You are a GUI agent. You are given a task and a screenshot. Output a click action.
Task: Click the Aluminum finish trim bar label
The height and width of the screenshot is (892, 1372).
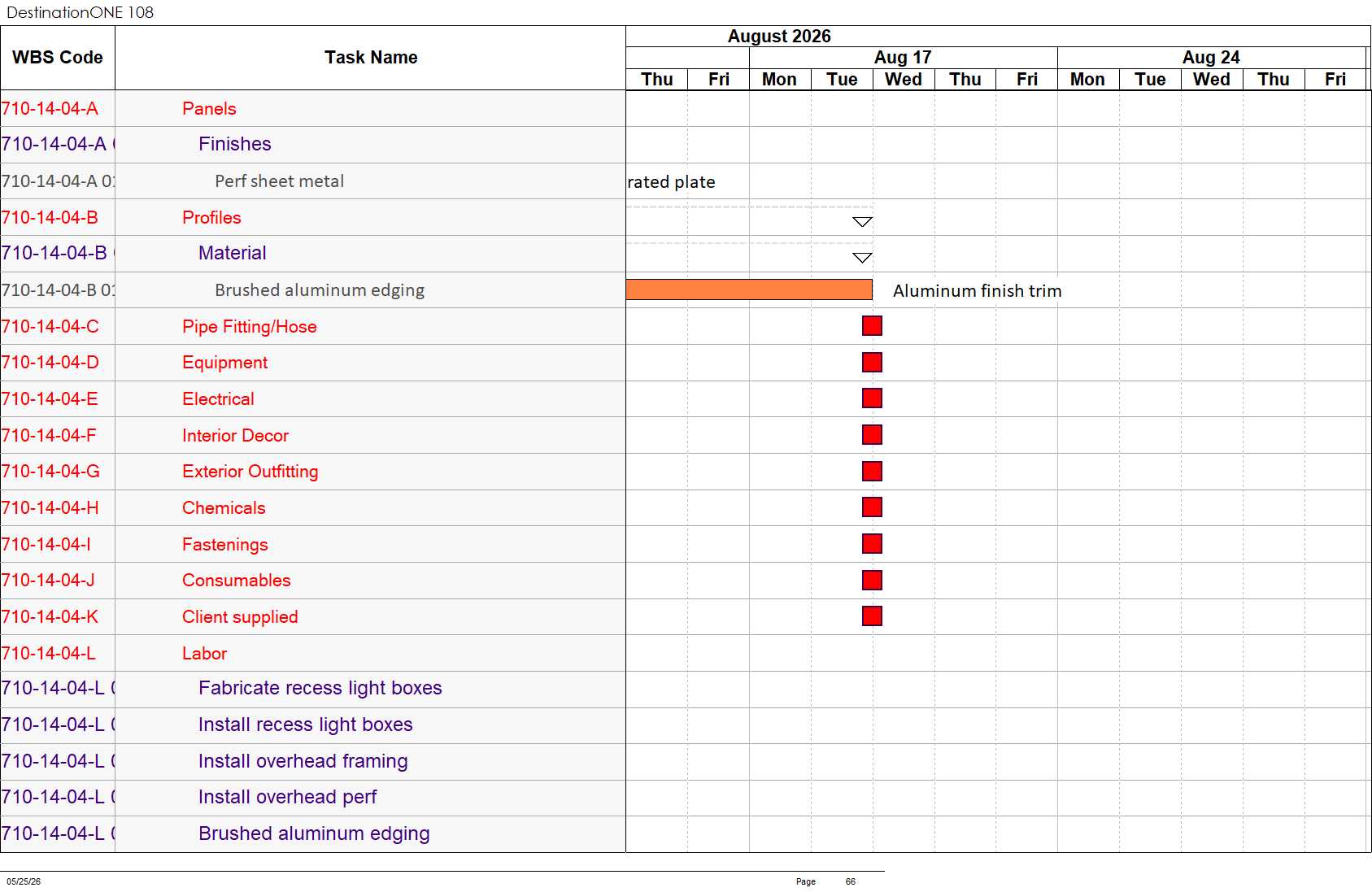(977, 291)
